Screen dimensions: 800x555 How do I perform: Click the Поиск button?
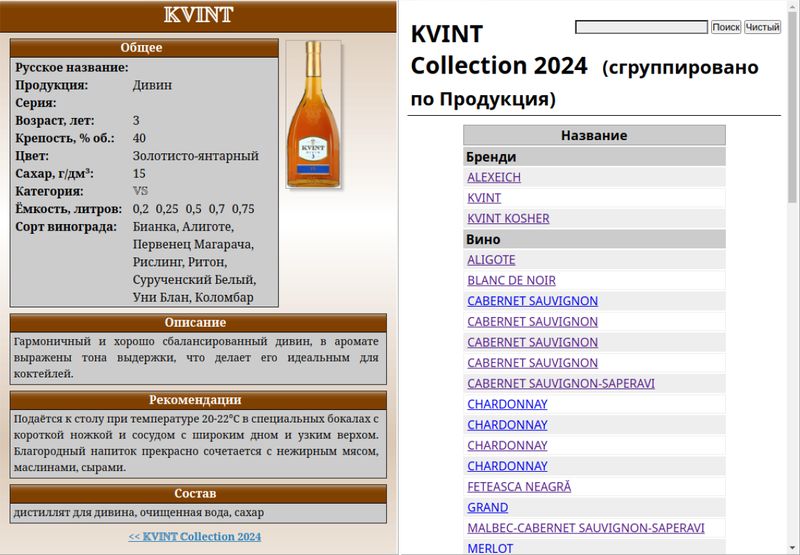(x=726, y=27)
